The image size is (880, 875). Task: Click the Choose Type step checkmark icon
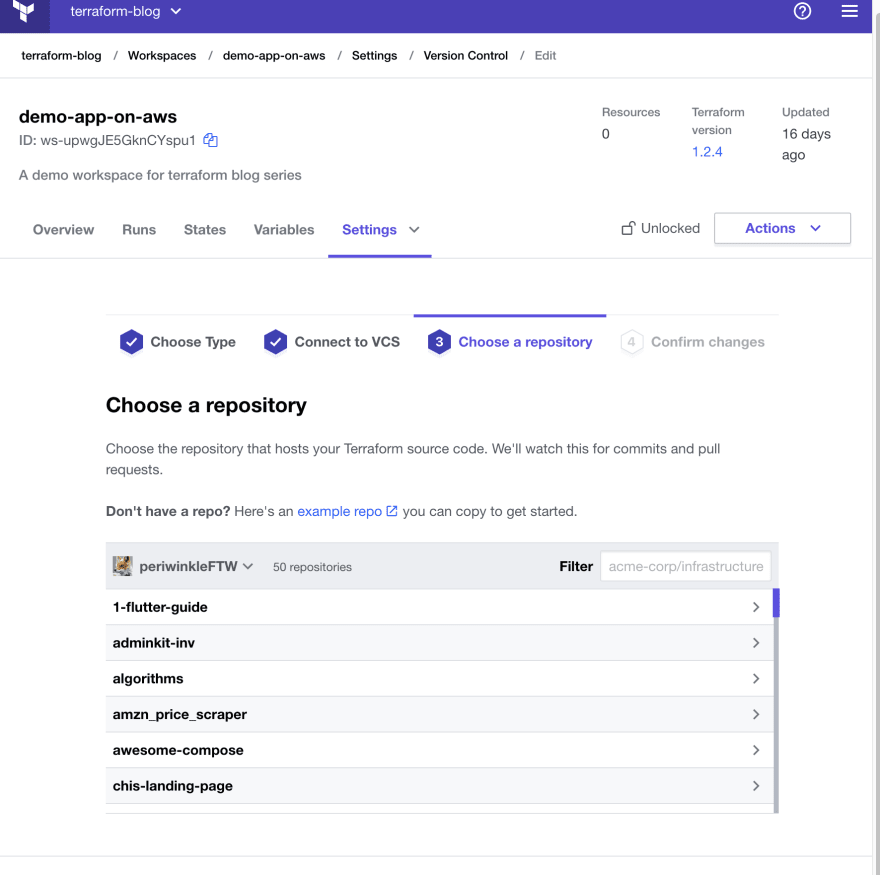tap(131, 342)
